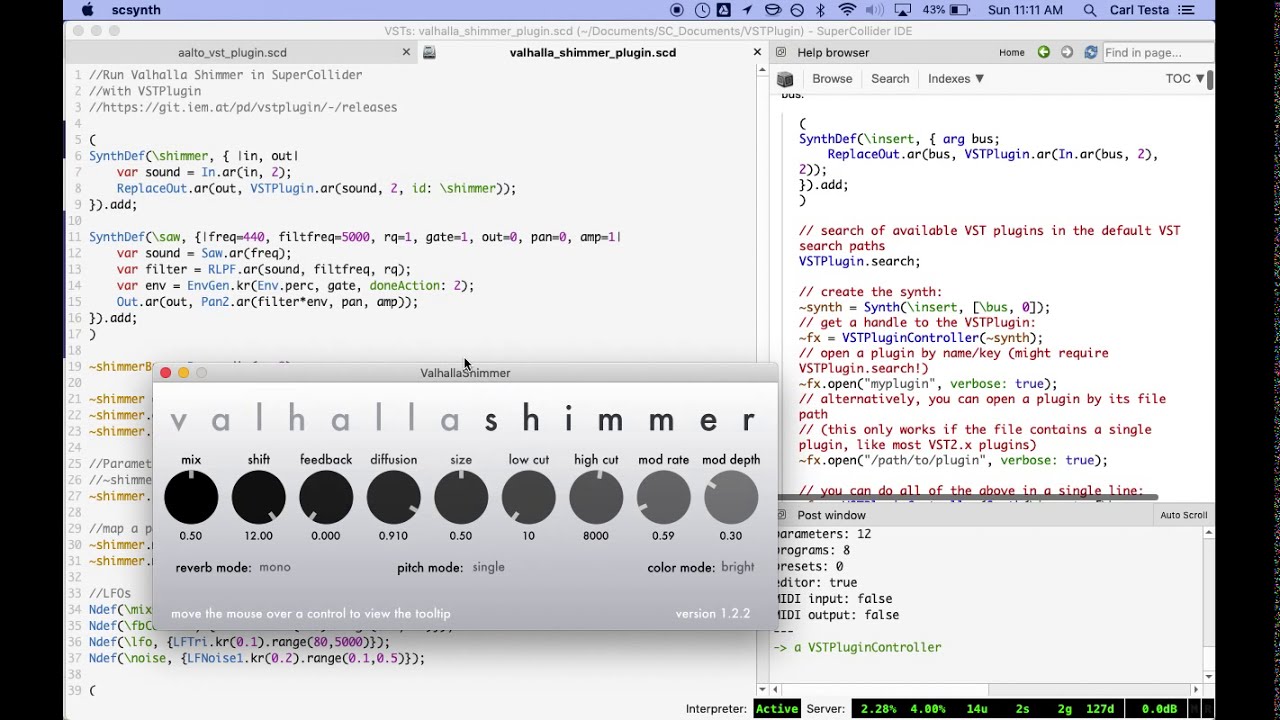The height and width of the screenshot is (720, 1280).
Task: Click the Browse help link
Action: 832,79
